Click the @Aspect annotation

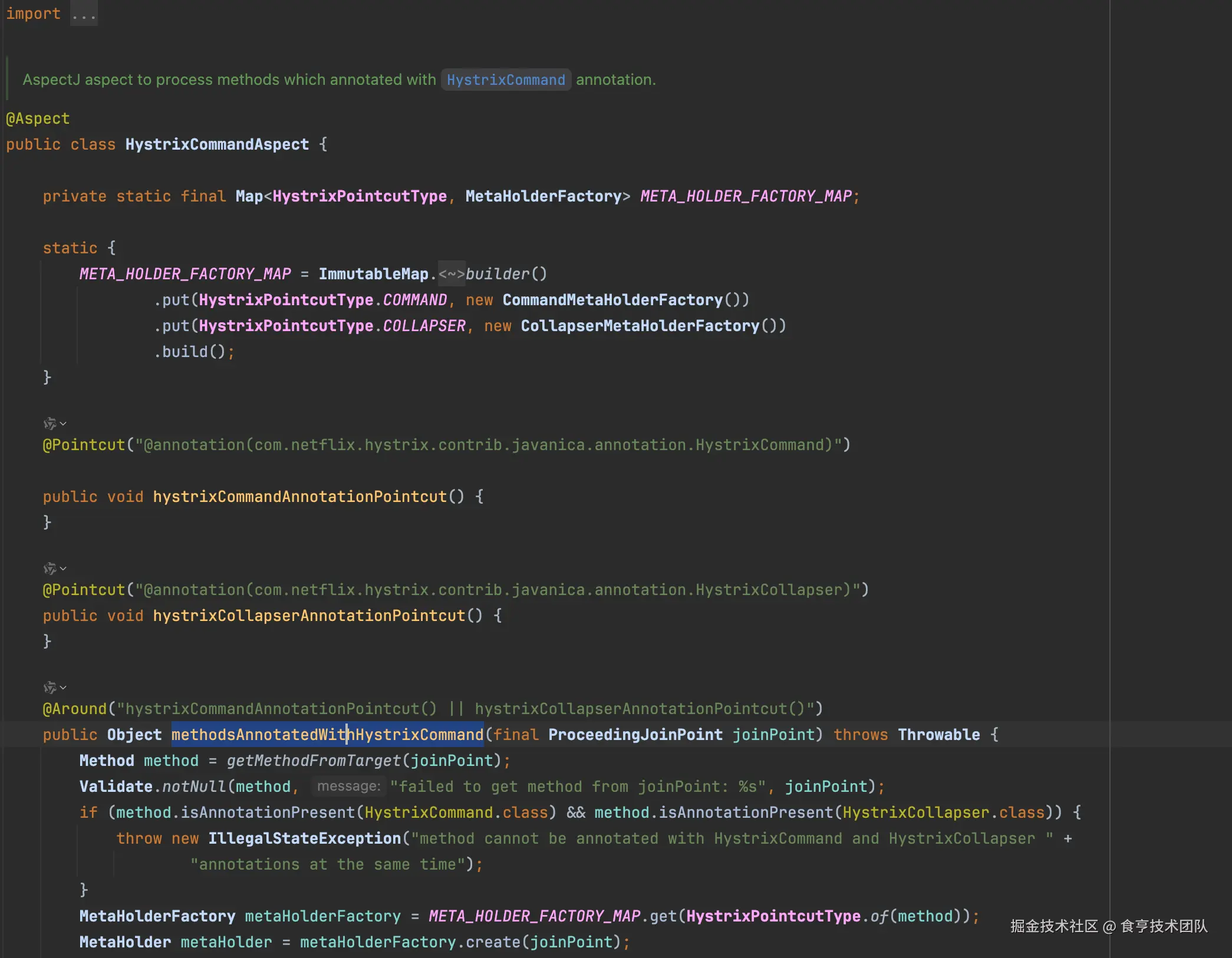pyautogui.click(x=38, y=118)
